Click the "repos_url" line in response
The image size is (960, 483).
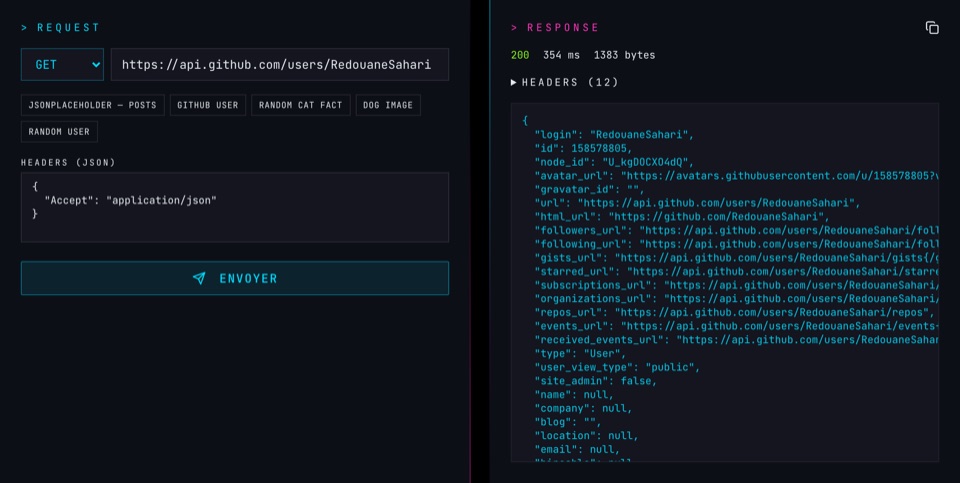[x=735, y=312]
